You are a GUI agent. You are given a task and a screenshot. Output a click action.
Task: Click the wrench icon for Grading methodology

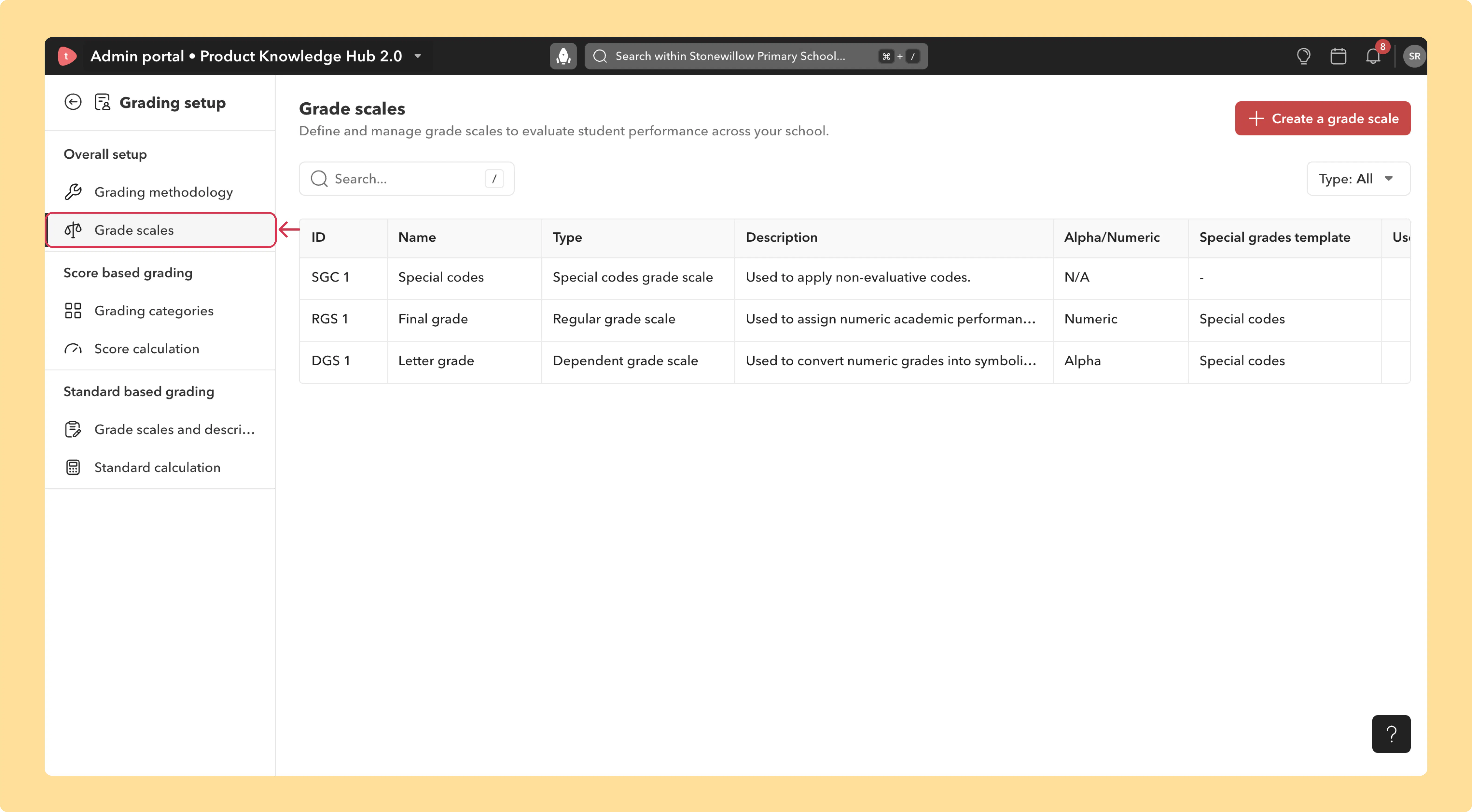pyautogui.click(x=73, y=192)
